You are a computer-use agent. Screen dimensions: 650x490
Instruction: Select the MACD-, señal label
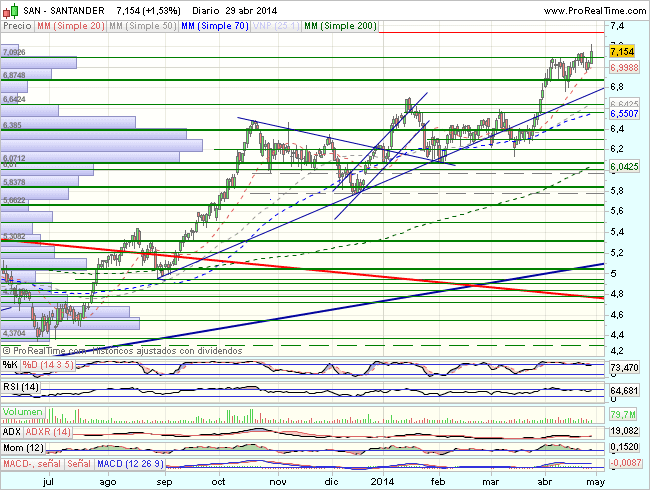pos(32,464)
